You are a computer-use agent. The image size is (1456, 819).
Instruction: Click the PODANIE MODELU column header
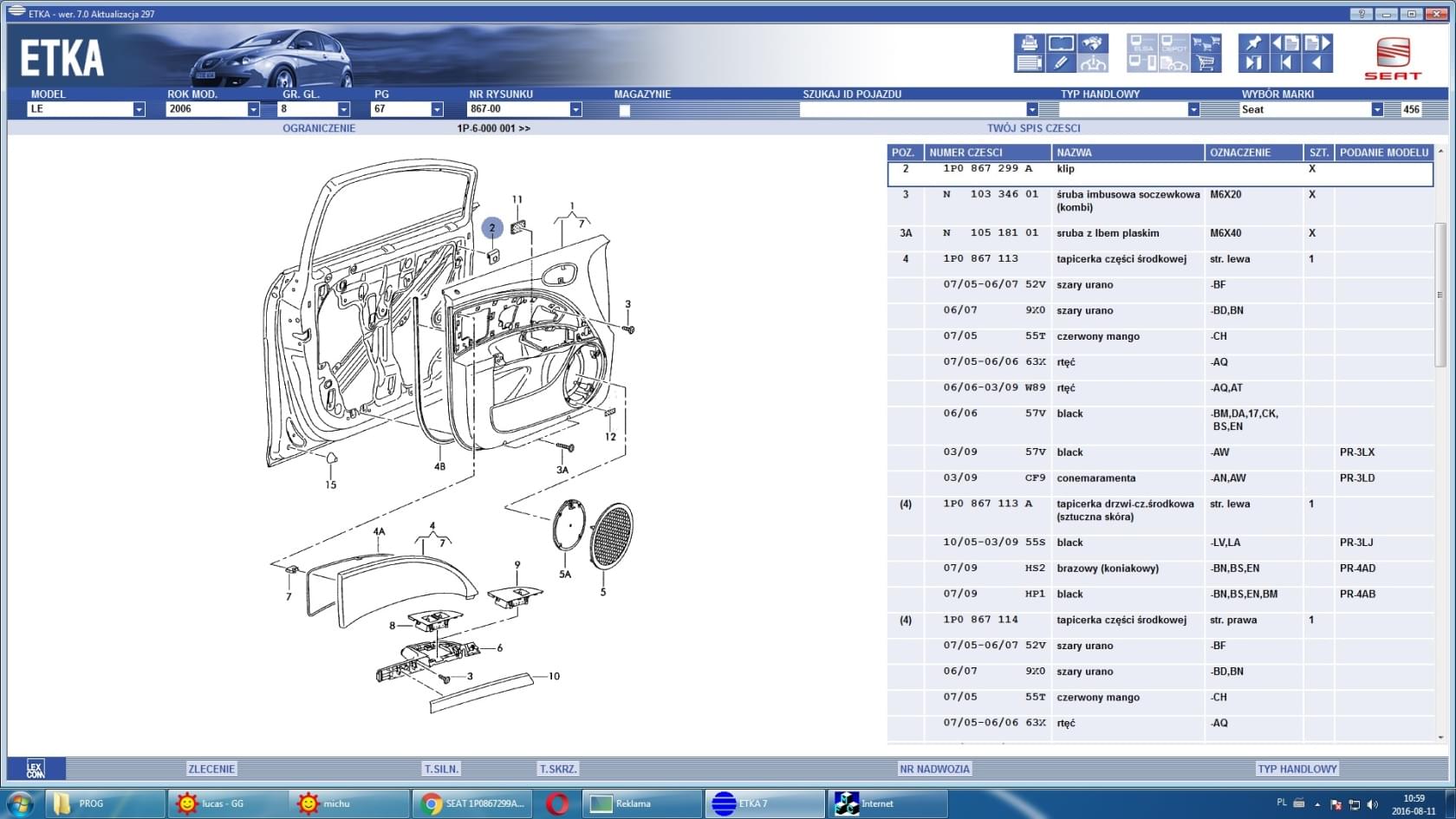point(1384,153)
